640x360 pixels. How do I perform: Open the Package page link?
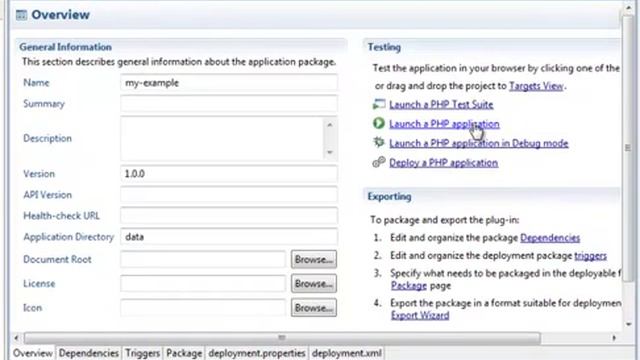[409, 286]
